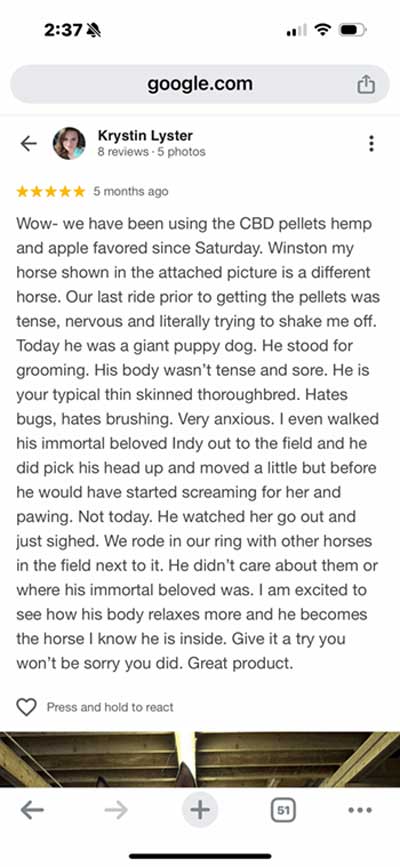Open the attached horse barn photo
The width and height of the screenshot is (400, 867).
click(x=200, y=759)
